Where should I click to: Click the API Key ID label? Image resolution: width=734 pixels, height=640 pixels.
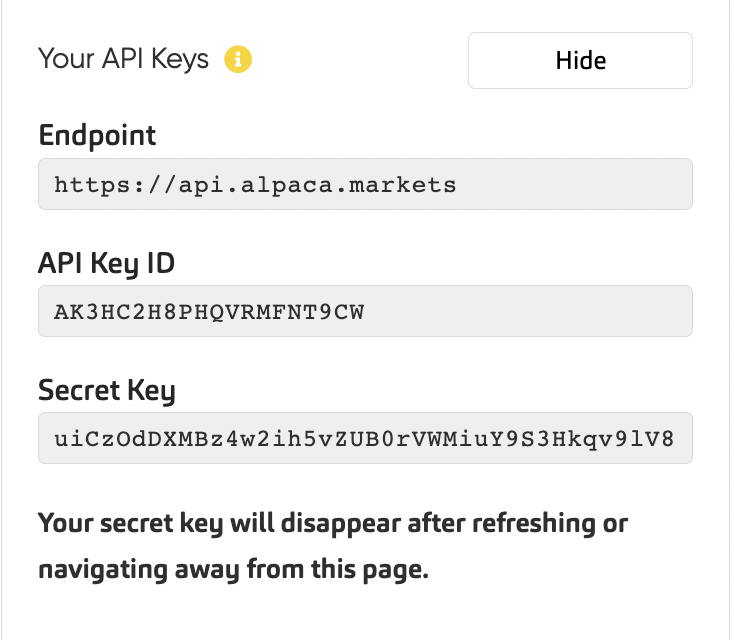click(106, 263)
